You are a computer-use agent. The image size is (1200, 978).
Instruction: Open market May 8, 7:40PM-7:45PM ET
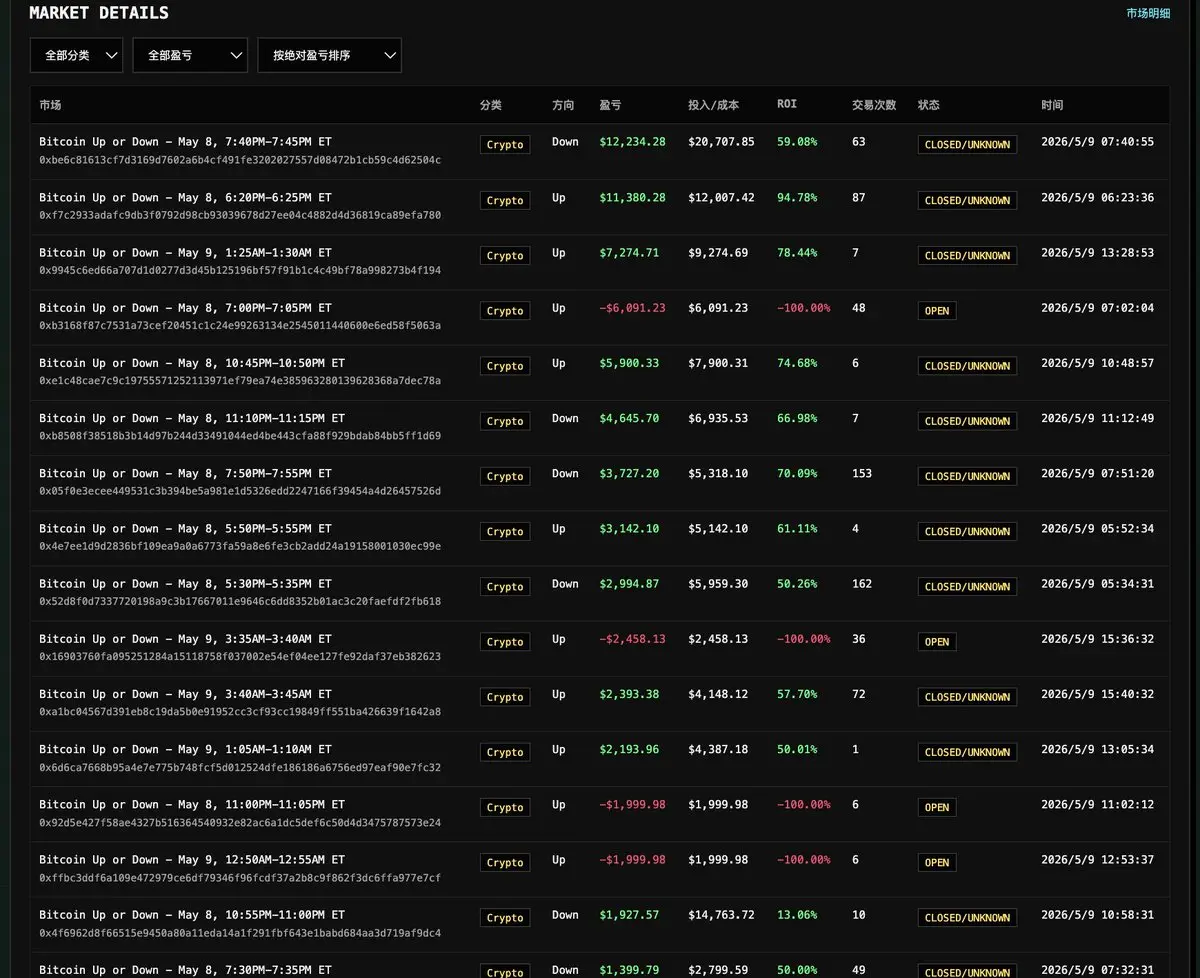(x=185, y=142)
